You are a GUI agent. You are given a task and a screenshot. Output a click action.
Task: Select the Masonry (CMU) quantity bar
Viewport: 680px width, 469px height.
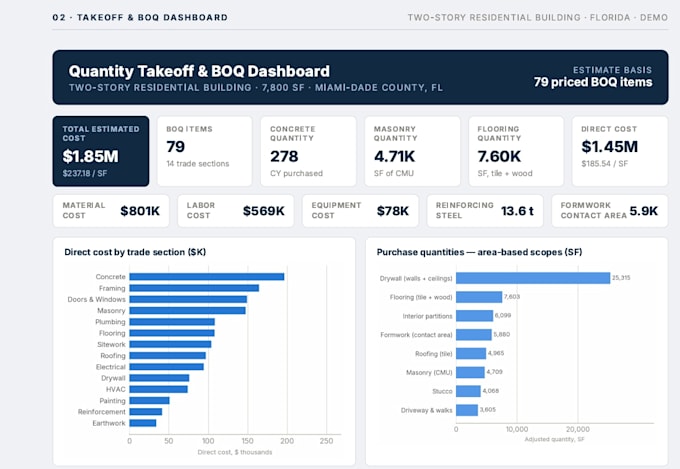tap(471, 372)
